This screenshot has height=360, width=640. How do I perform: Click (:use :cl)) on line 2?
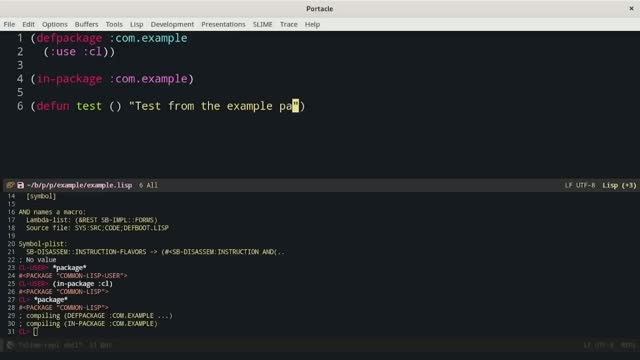[x=80, y=52]
